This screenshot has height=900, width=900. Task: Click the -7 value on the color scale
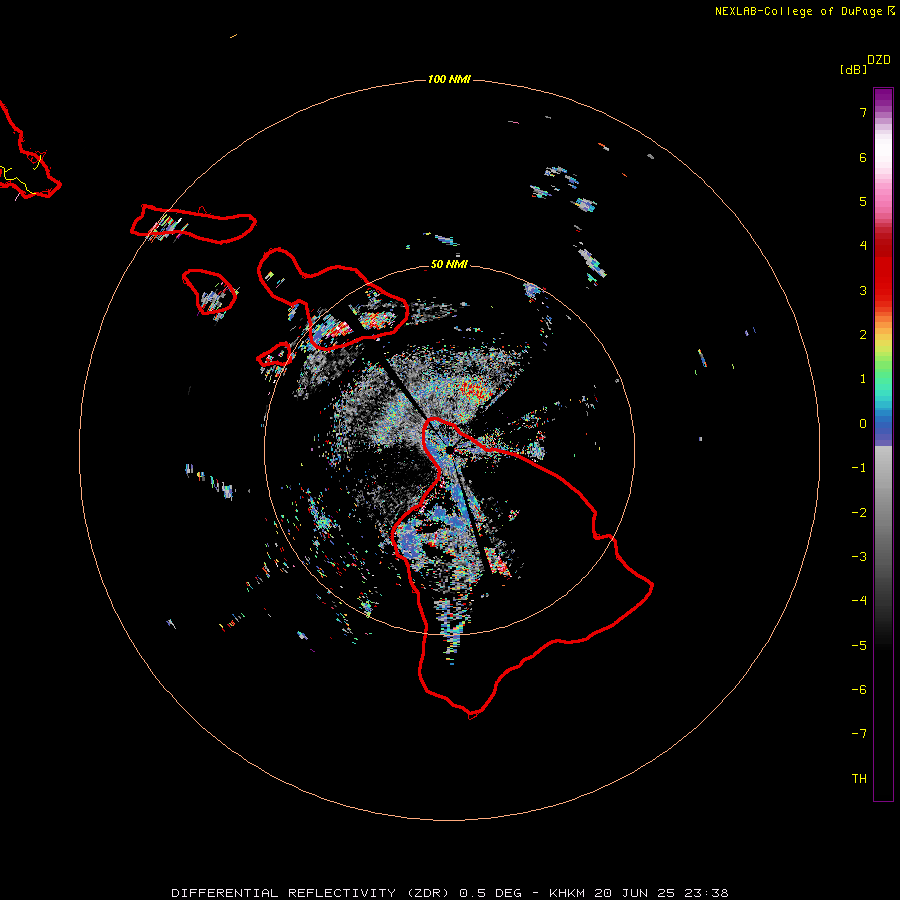tap(859, 734)
